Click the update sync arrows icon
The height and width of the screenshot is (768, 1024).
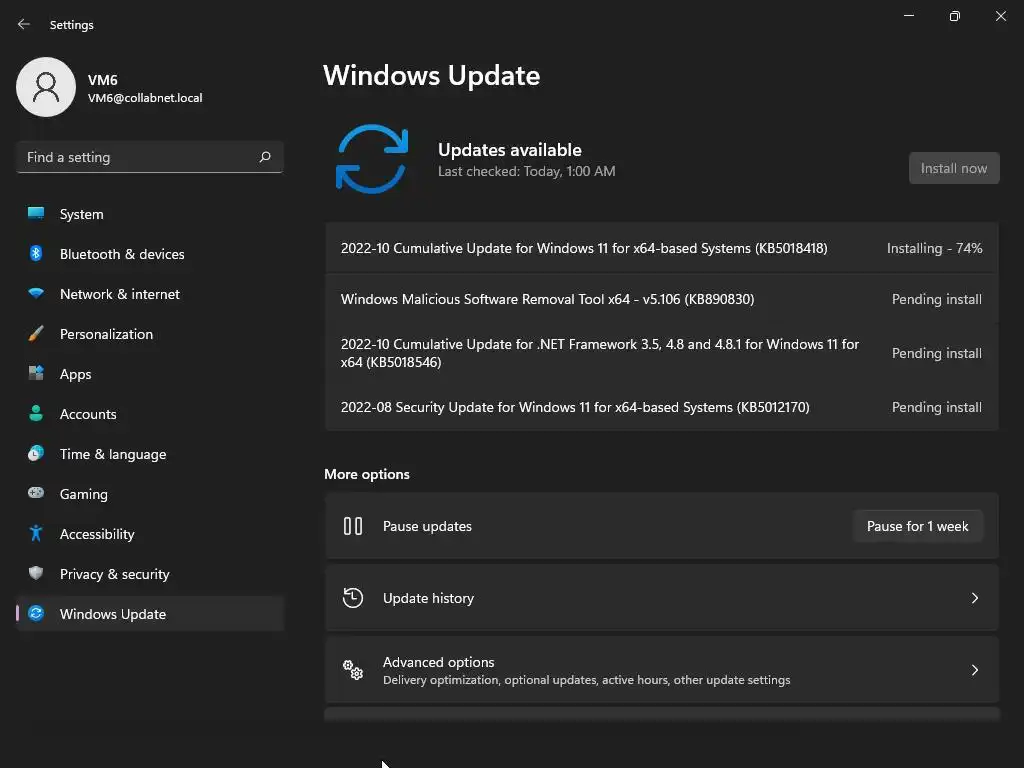click(372, 159)
